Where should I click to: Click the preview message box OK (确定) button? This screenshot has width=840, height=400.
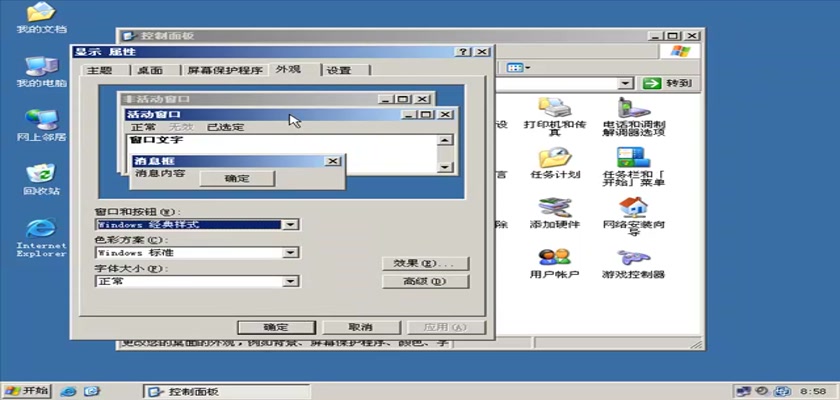click(x=237, y=178)
